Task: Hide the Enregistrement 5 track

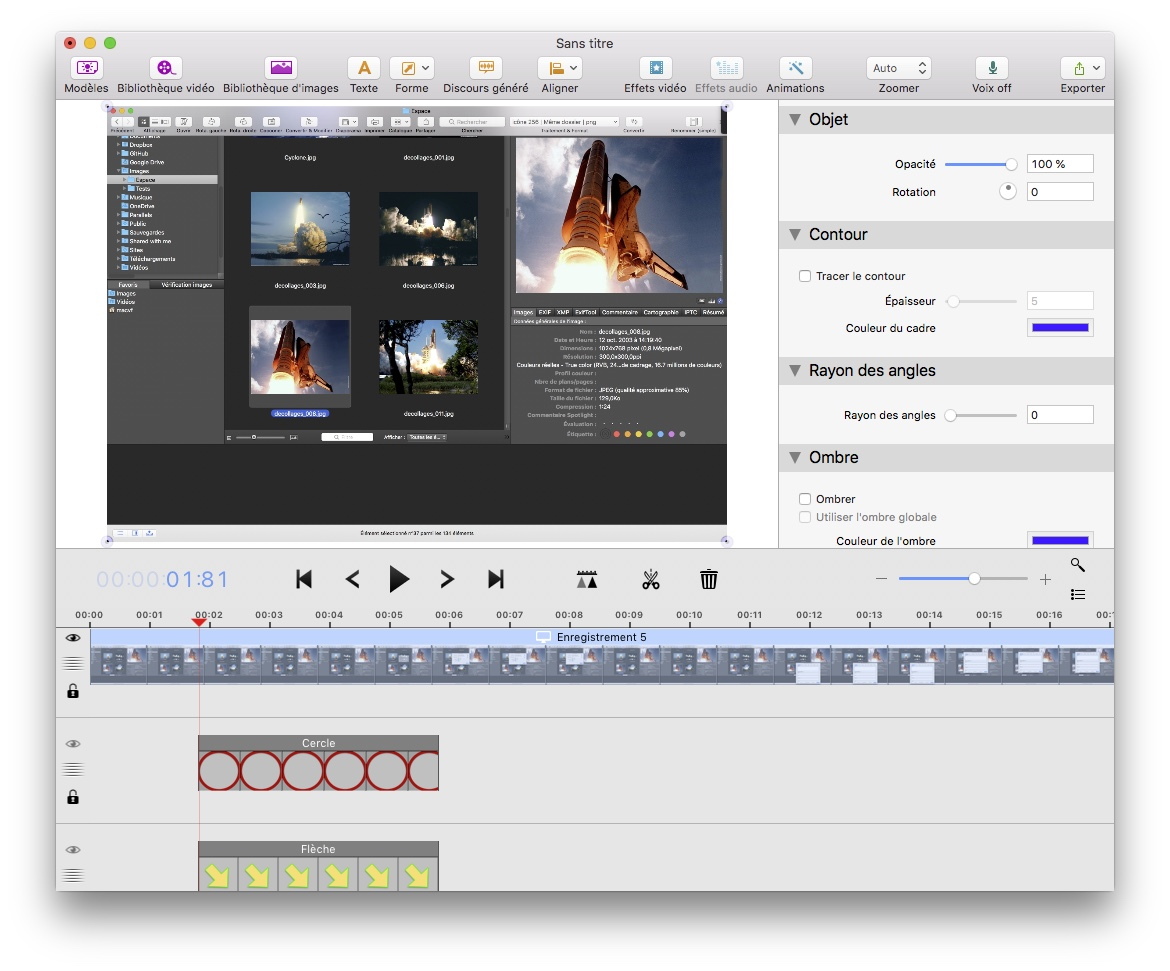Action: (73, 638)
